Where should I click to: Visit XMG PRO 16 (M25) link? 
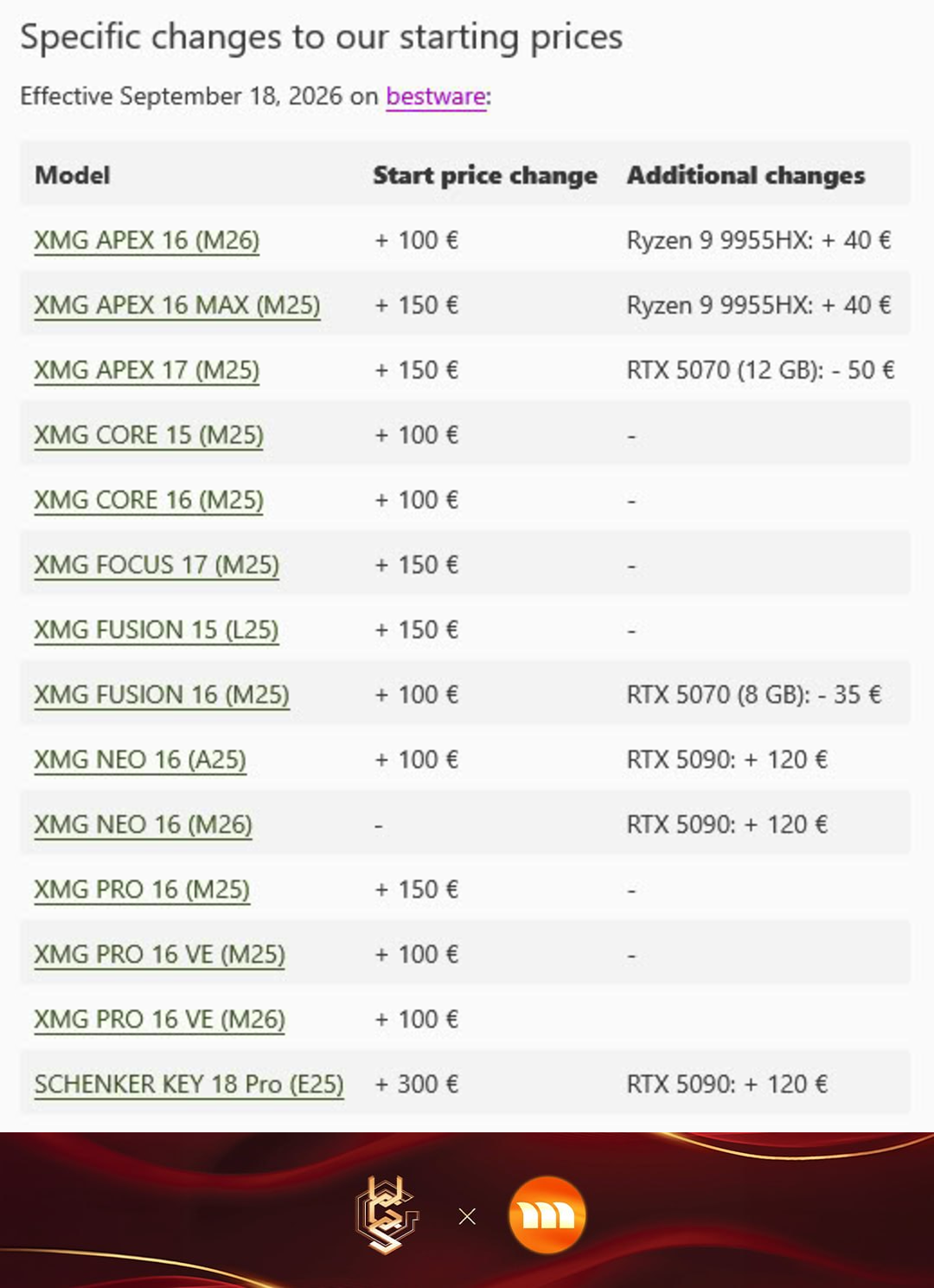tap(142, 889)
